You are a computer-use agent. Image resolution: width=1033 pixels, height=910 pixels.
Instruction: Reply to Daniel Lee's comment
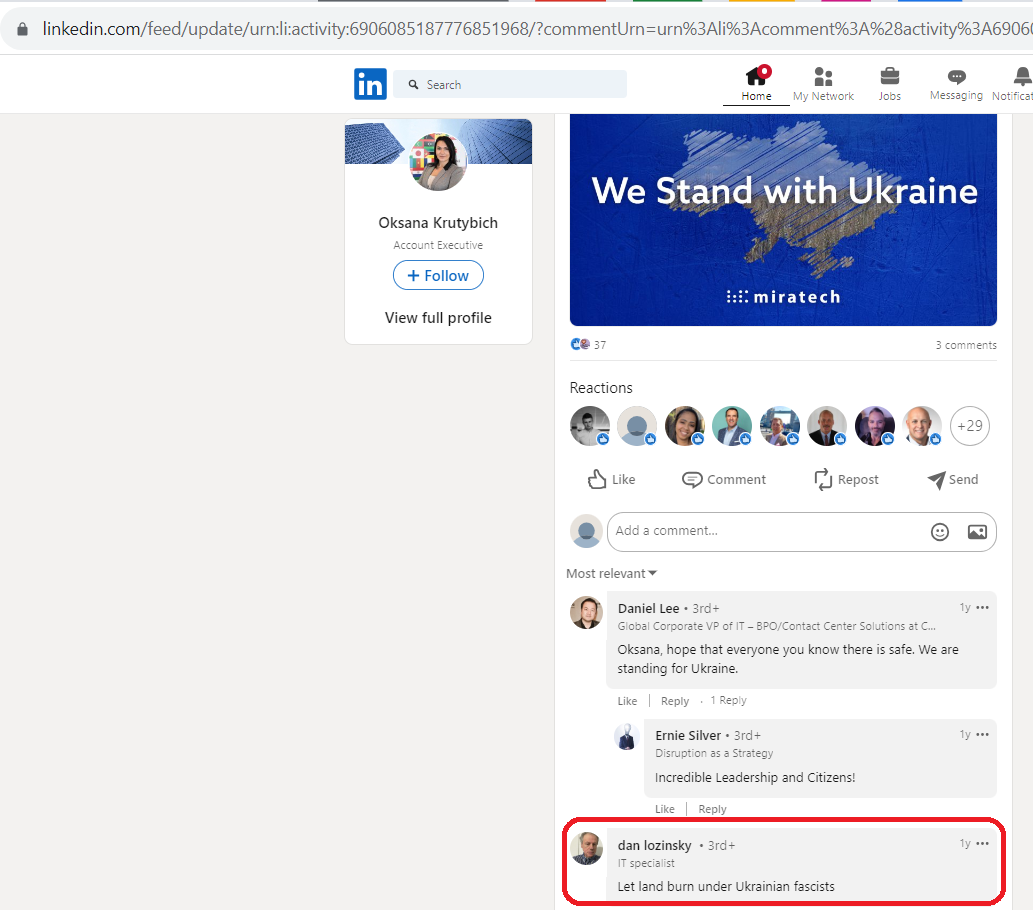[675, 701]
